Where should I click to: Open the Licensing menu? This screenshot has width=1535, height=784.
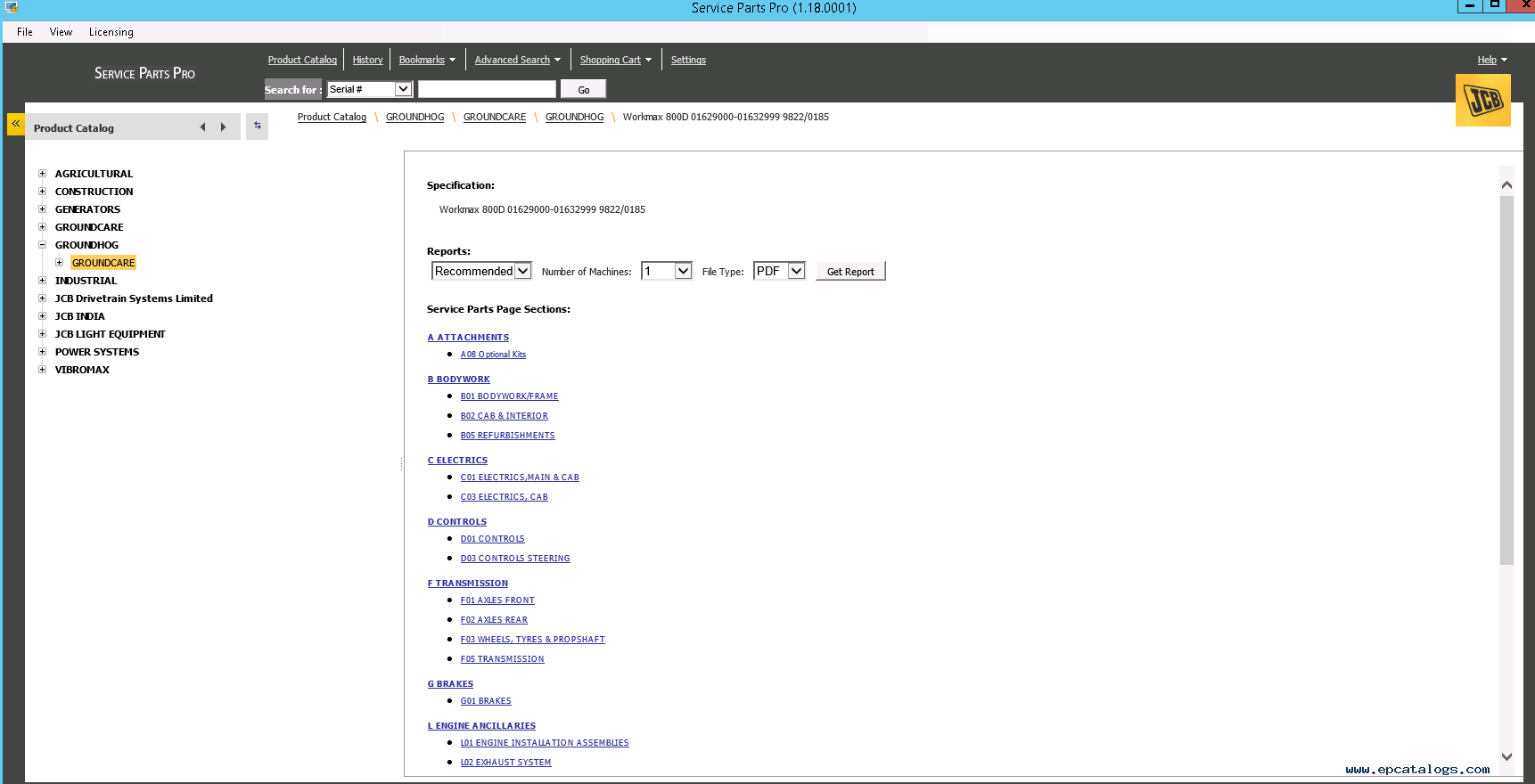(111, 32)
